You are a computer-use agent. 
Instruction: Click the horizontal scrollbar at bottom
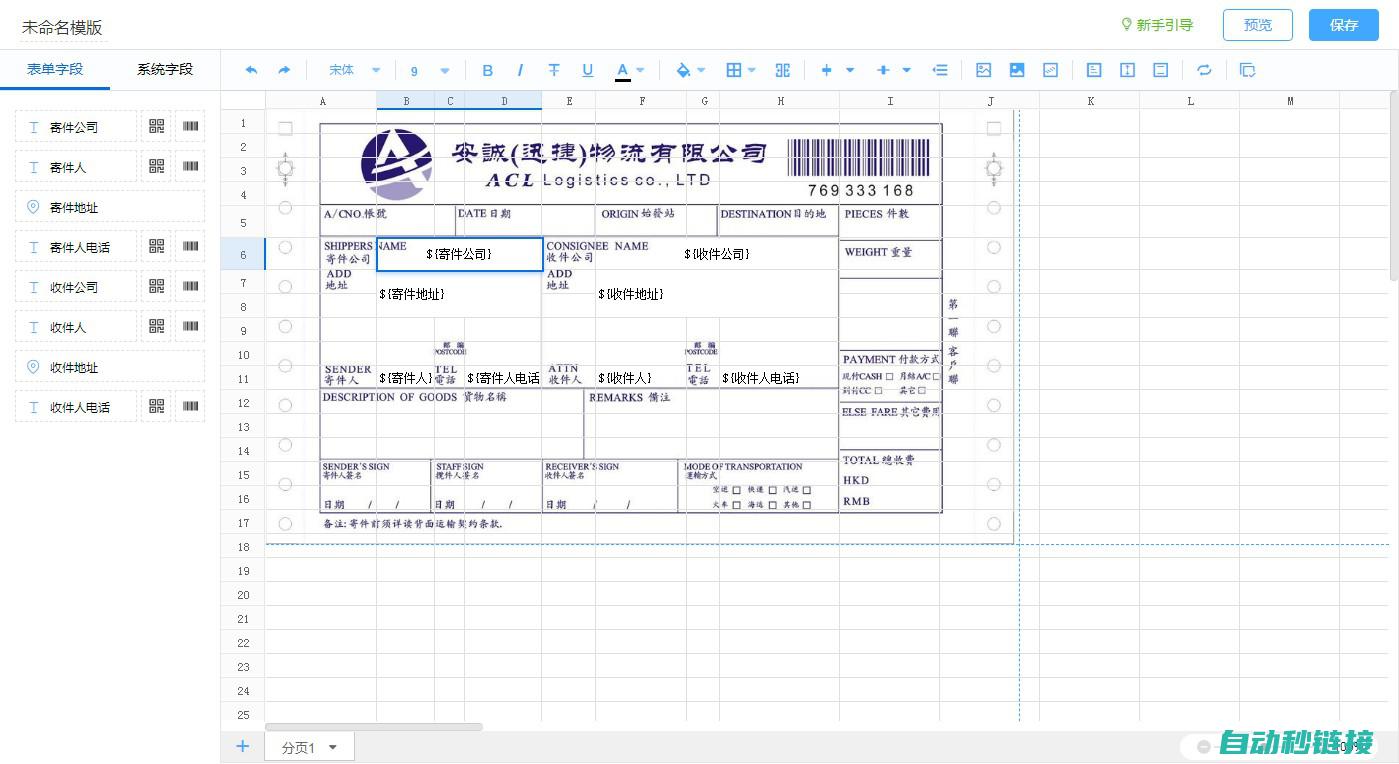[374, 727]
